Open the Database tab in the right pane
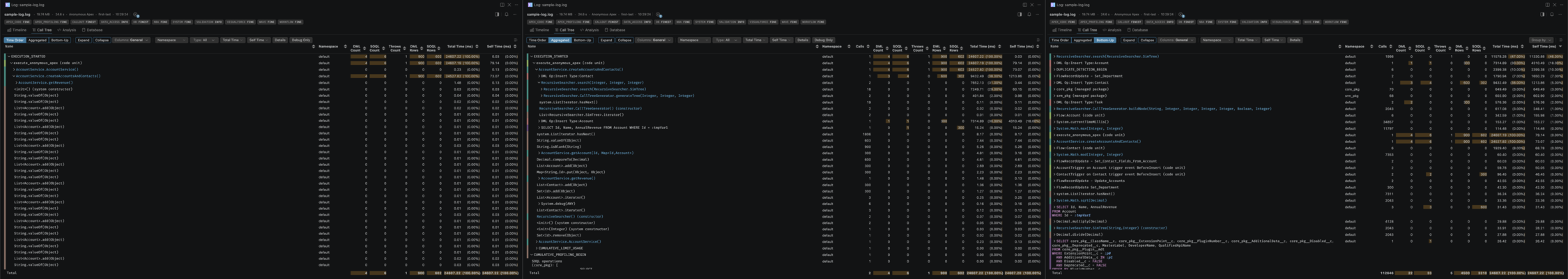Viewport: 1568px width, 279px height. [x=1137, y=30]
